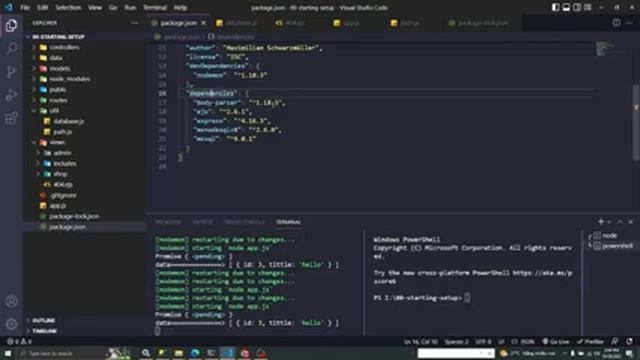Expand the controllers folder

tap(64, 47)
